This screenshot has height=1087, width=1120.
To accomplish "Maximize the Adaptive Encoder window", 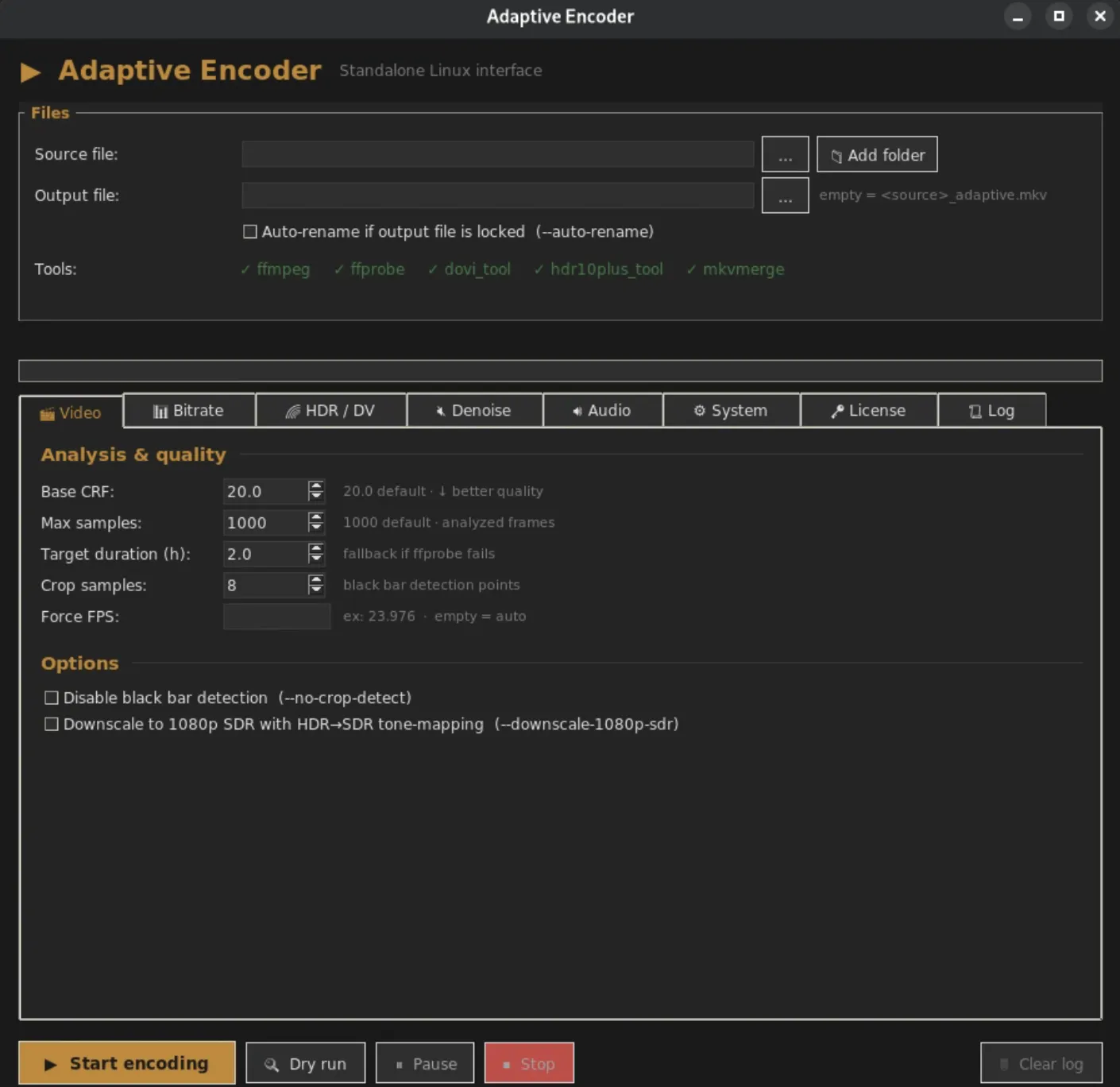I will pyautogui.click(x=1059, y=16).
